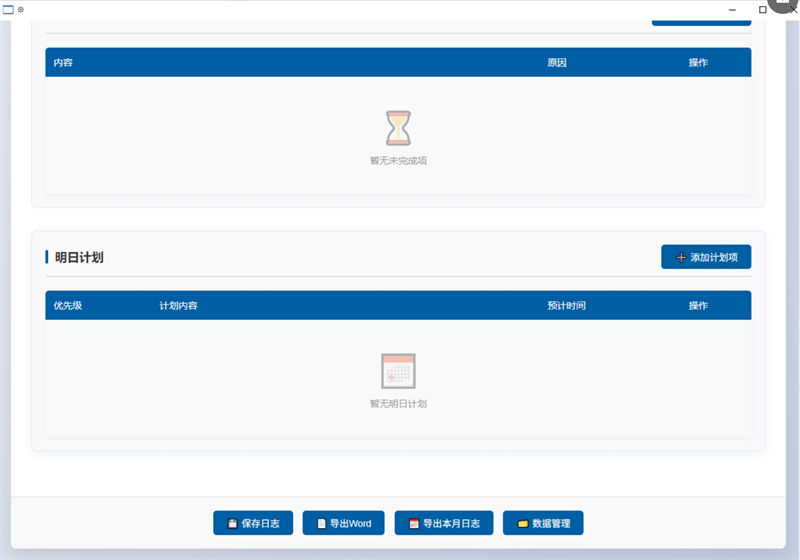
Task: Click the small gear-like icon in title bar
Action: (21, 9)
